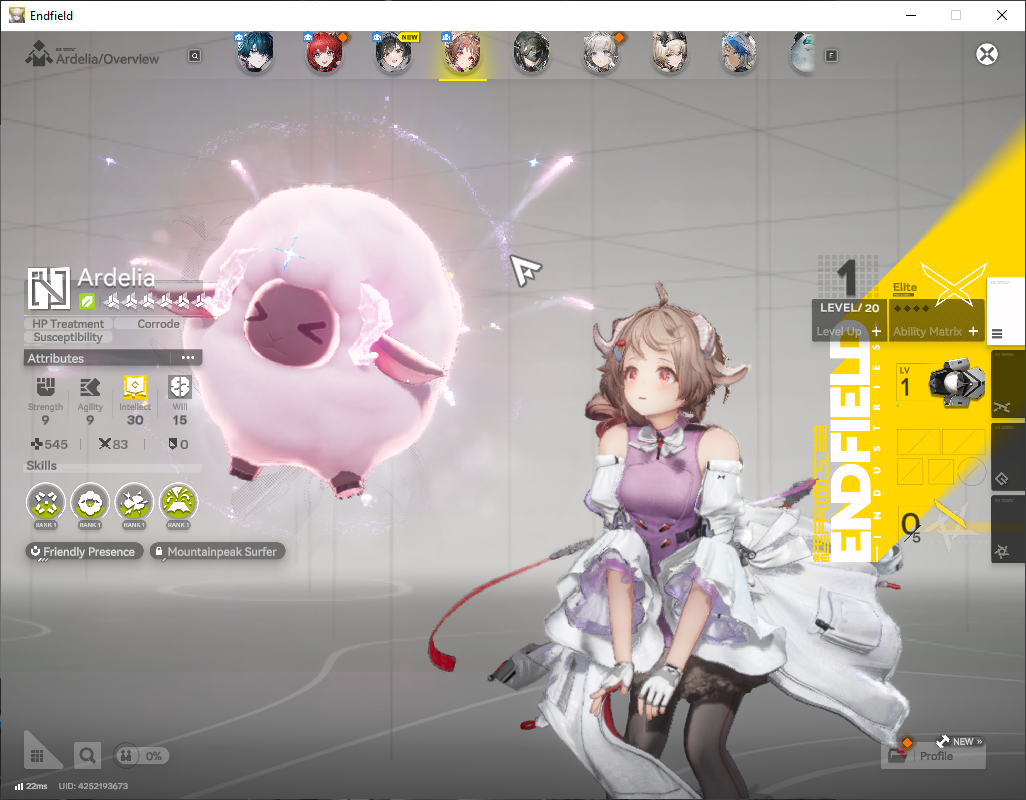The height and width of the screenshot is (800, 1026).
Task: Click the 22ms network latency indicator
Action: tap(31, 786)
